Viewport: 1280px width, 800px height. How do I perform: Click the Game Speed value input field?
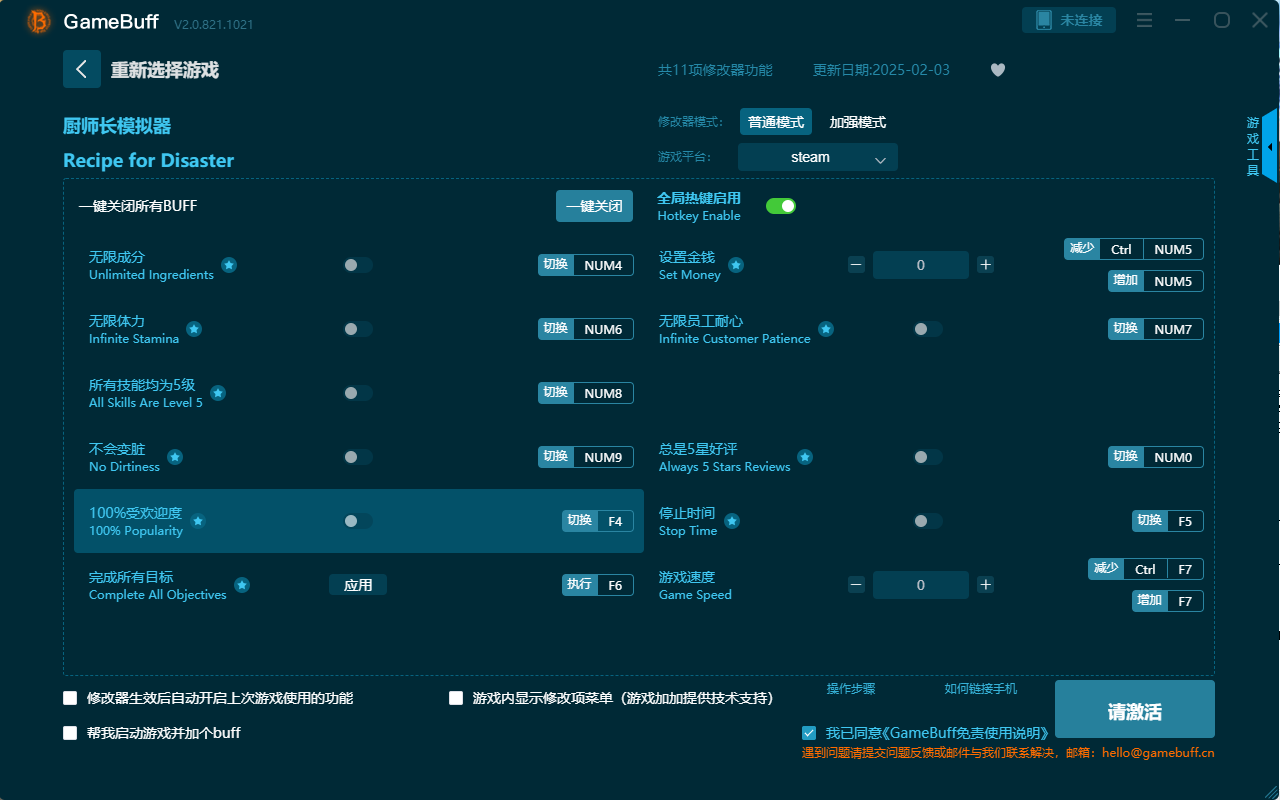(x=921, y=584)
